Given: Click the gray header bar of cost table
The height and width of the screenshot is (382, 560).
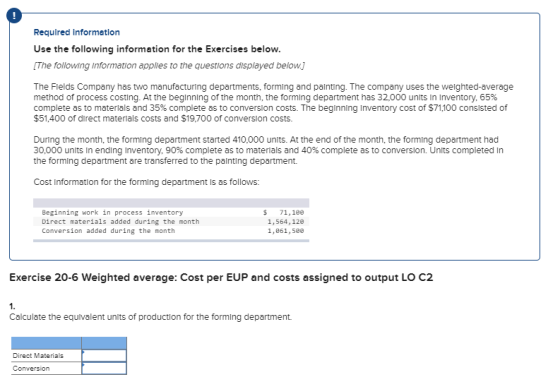Looking at the screenshot, I should (x=171, y=203).
